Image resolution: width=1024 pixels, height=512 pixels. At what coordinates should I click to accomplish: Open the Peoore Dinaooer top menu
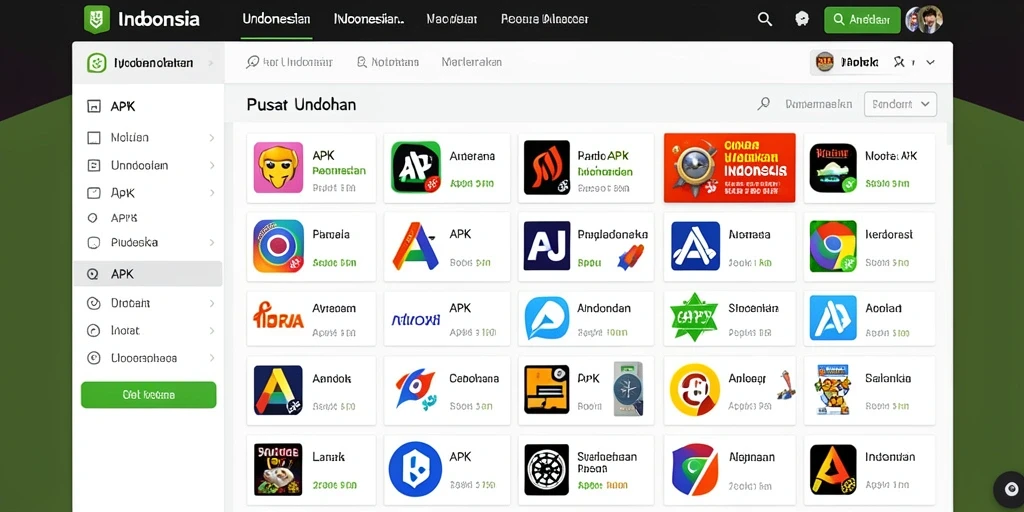pos(545,19)
